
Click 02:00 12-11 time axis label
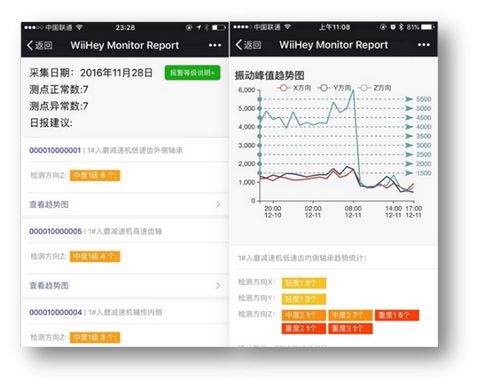tap(313, 212)
